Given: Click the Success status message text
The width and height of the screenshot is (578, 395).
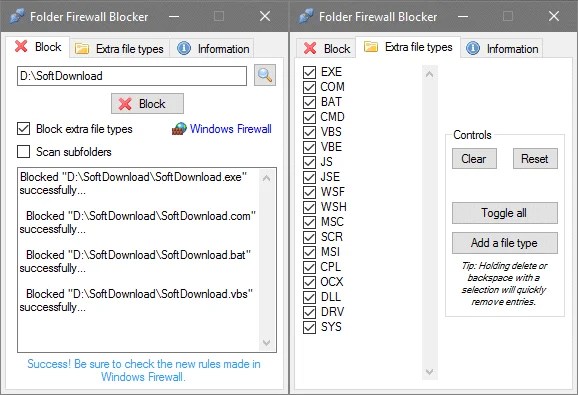Looking at the screenshot, I should [x=144, y=370].
